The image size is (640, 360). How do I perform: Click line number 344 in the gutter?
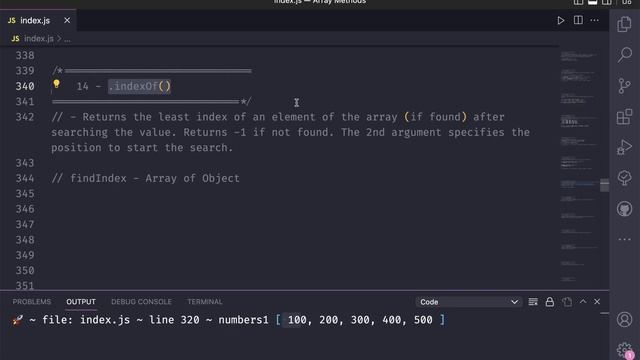coord(25,178)
